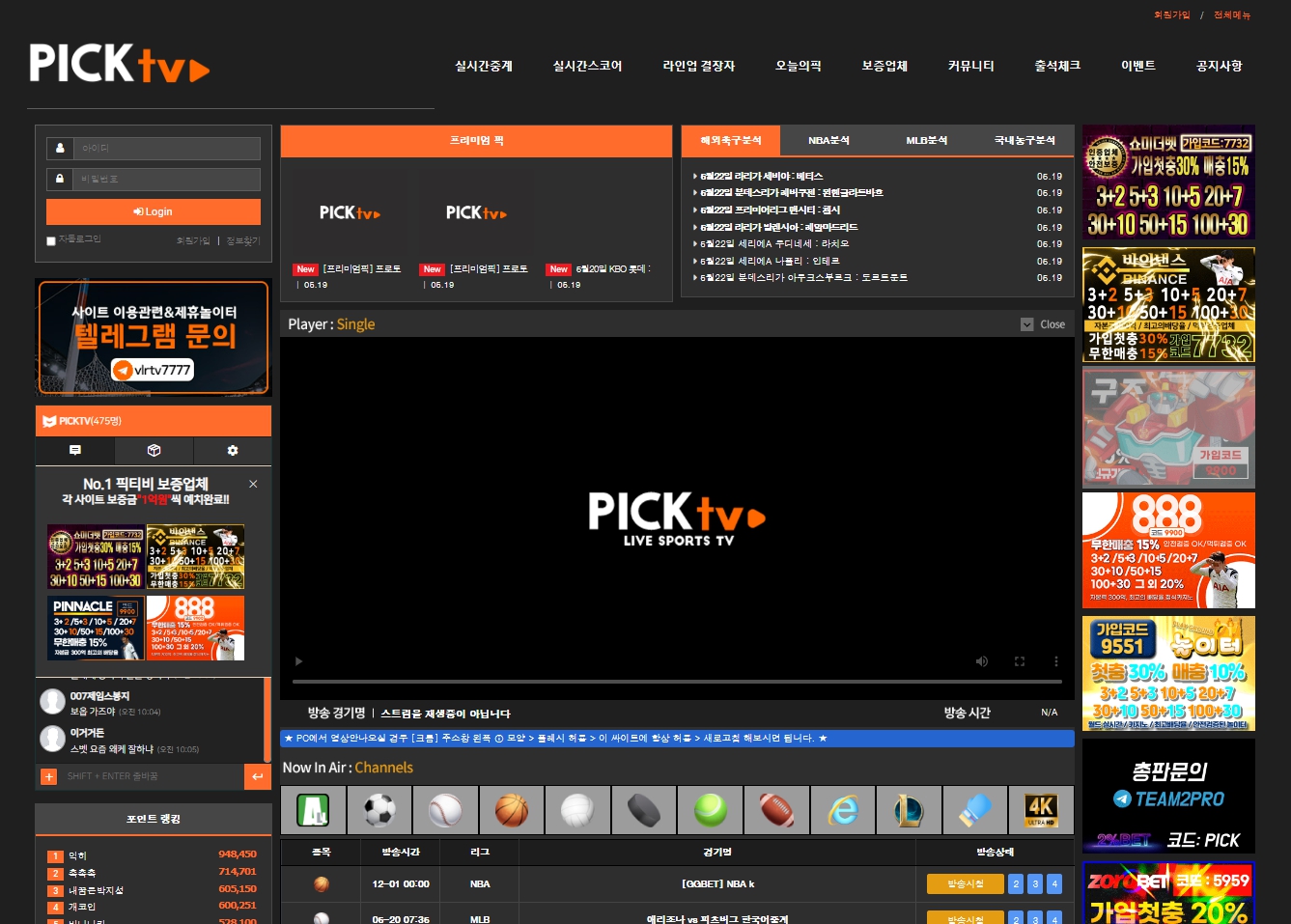Click the PICKtv logo in header

pos(119,64)
